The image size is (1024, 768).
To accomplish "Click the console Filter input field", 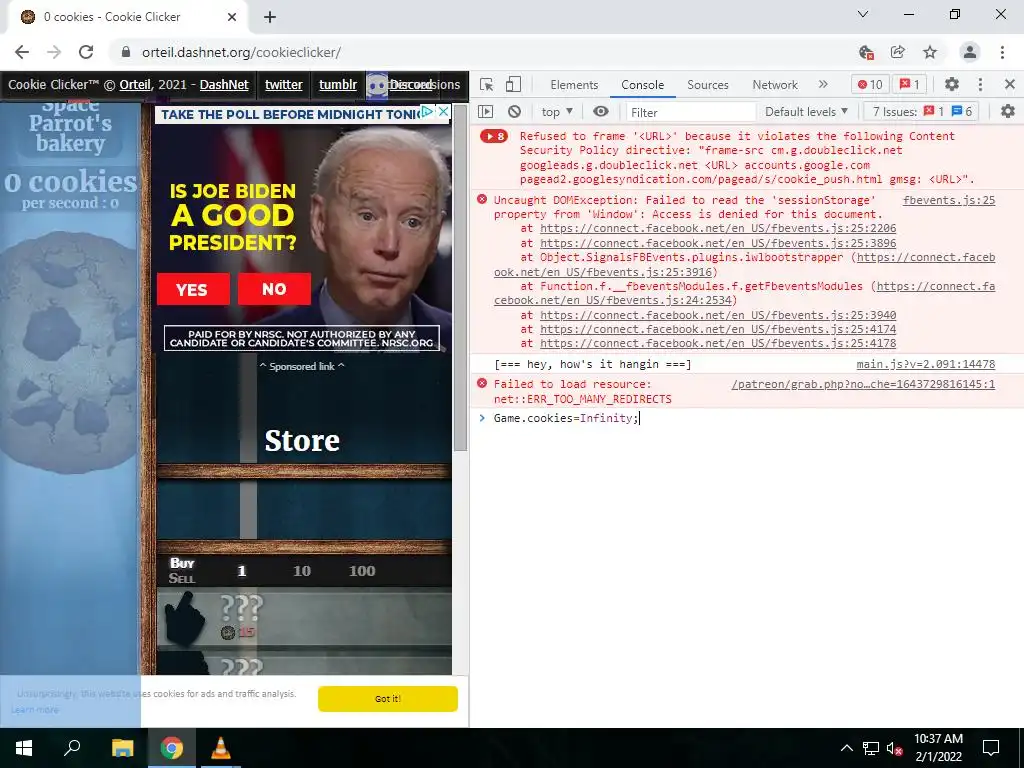I will 690,112.
